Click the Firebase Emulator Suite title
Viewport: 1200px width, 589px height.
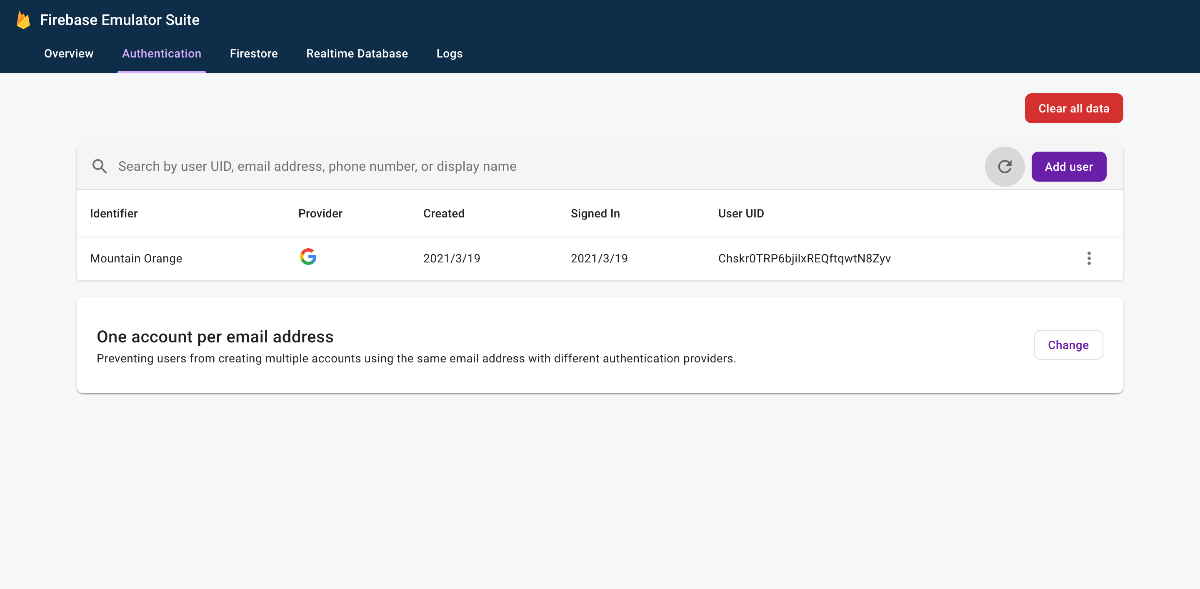click(x=120, y=20)
